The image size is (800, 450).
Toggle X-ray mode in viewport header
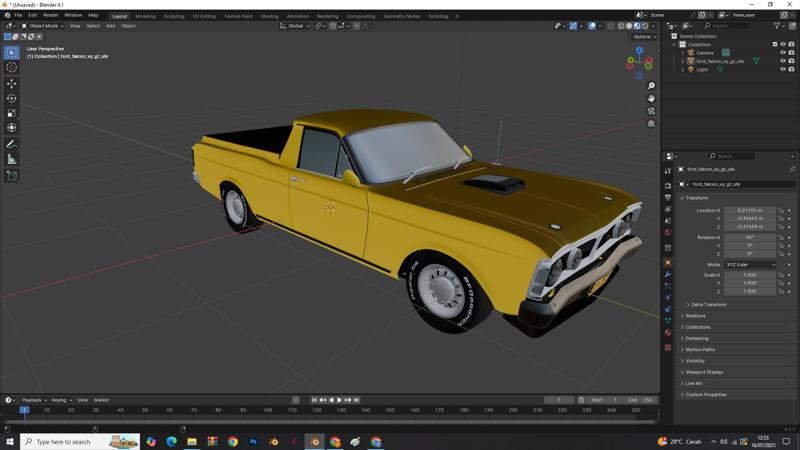point(610,26)
